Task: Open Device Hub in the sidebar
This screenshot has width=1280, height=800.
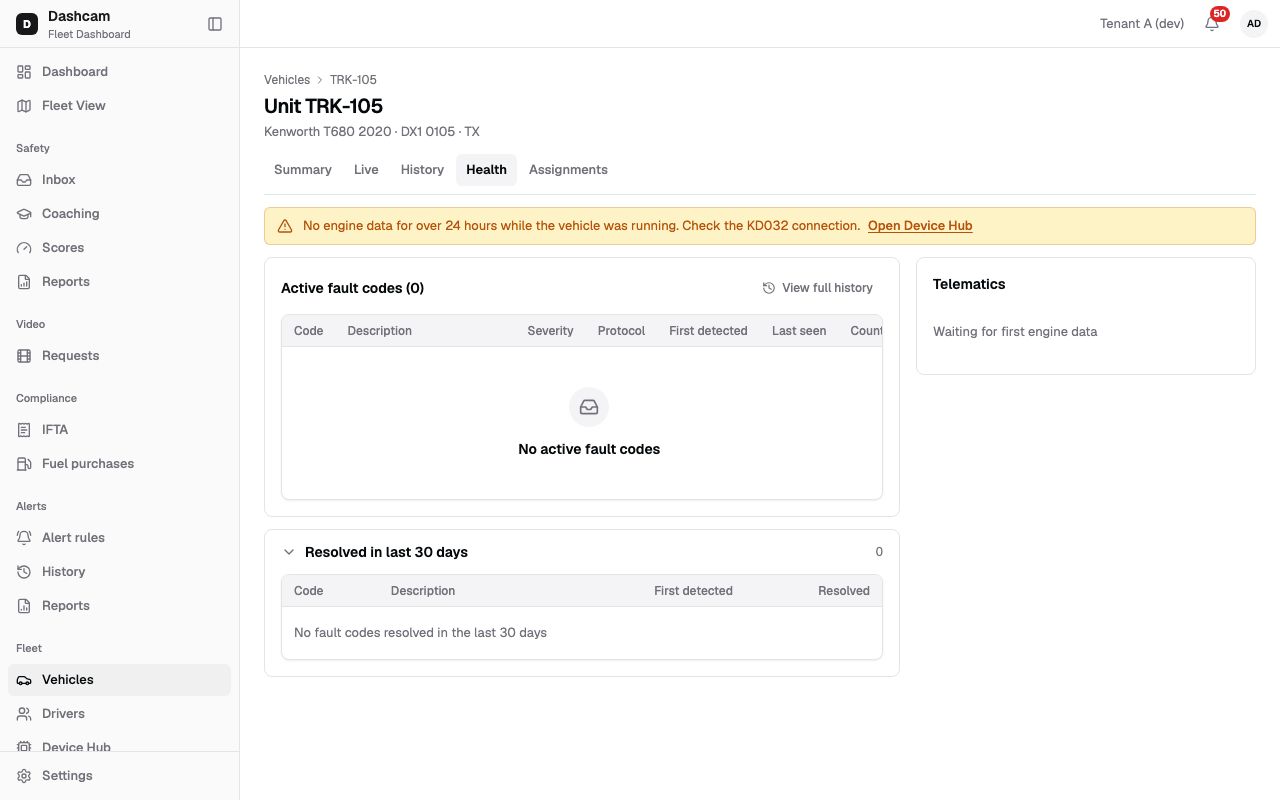Action: click(119, 746)
